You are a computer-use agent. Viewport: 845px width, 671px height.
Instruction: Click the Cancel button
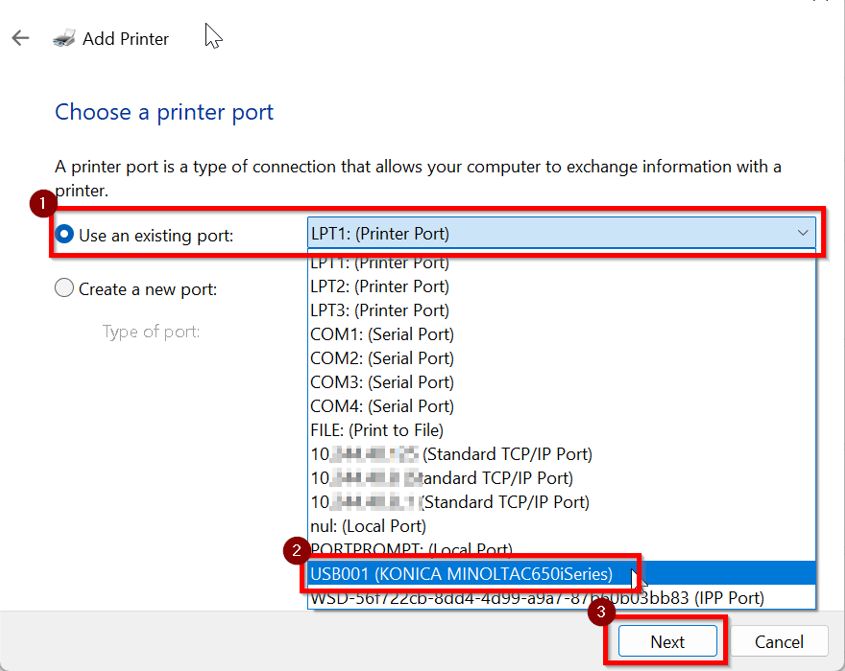tap(779, 642)
